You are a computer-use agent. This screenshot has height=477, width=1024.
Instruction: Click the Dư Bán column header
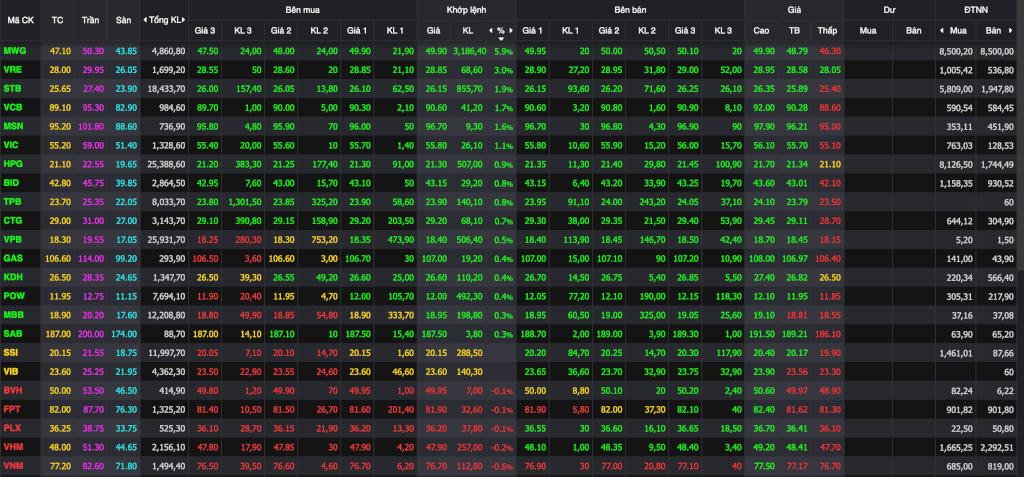coord(913,30)
